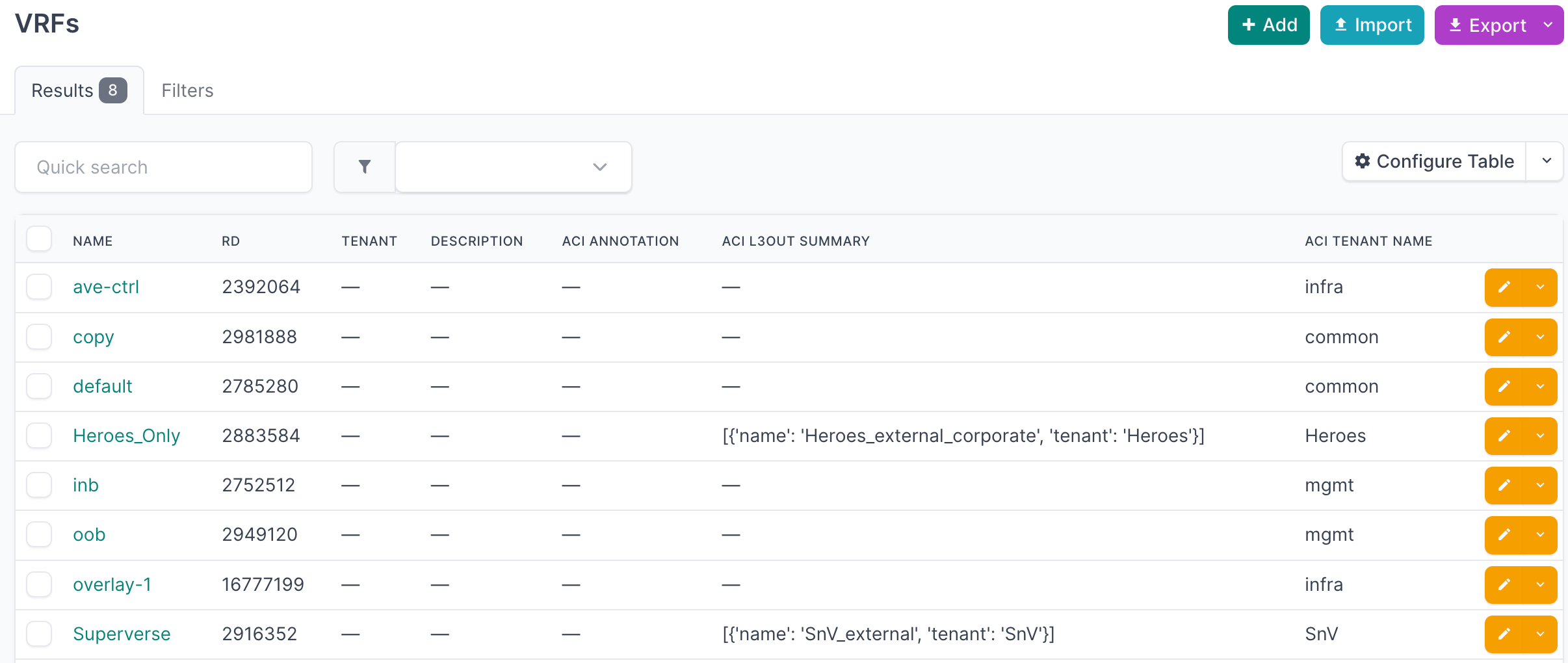
Task: Click the download icon on the Export button
Action: point(1456,25)
